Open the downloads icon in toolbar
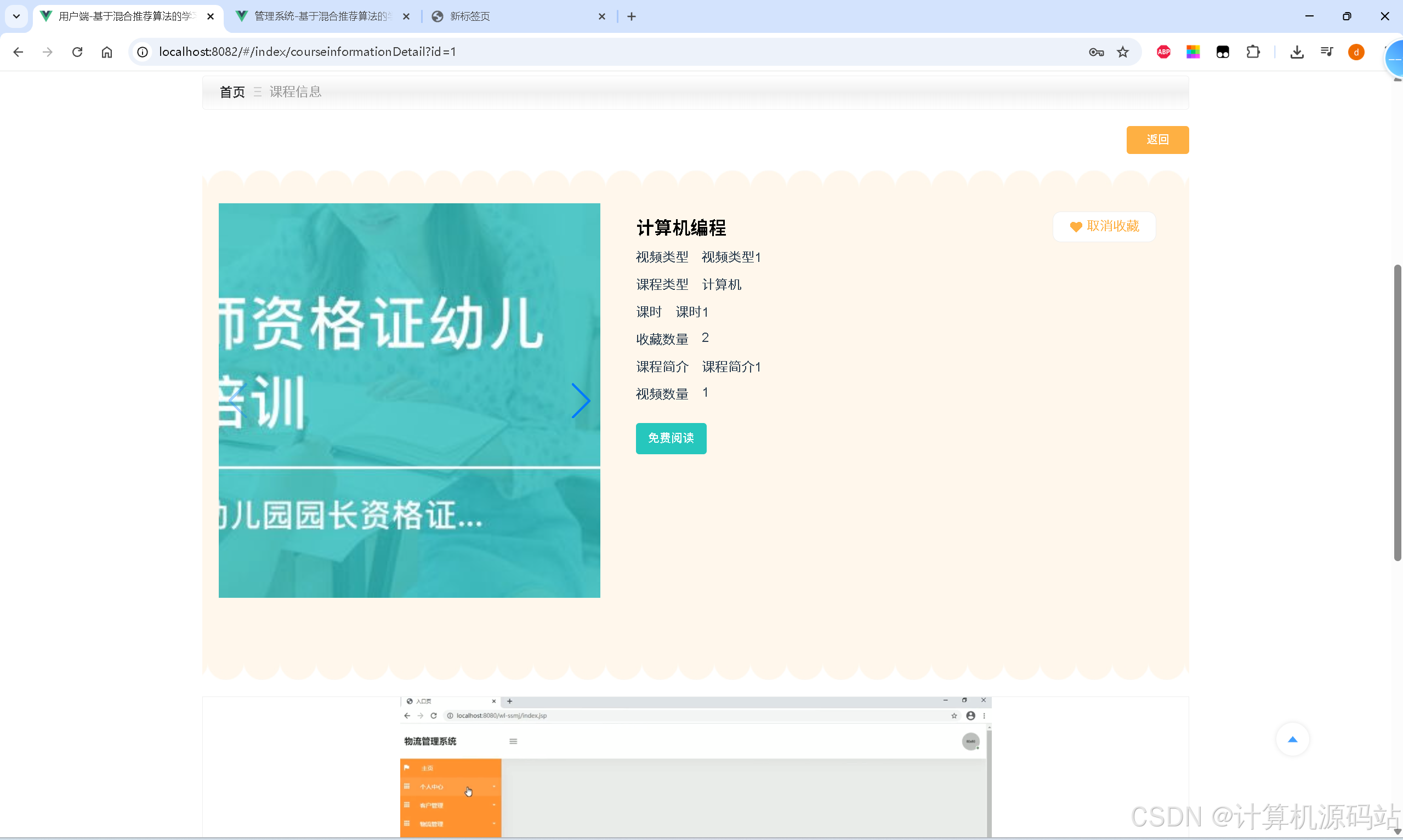 pos(1297,52)
